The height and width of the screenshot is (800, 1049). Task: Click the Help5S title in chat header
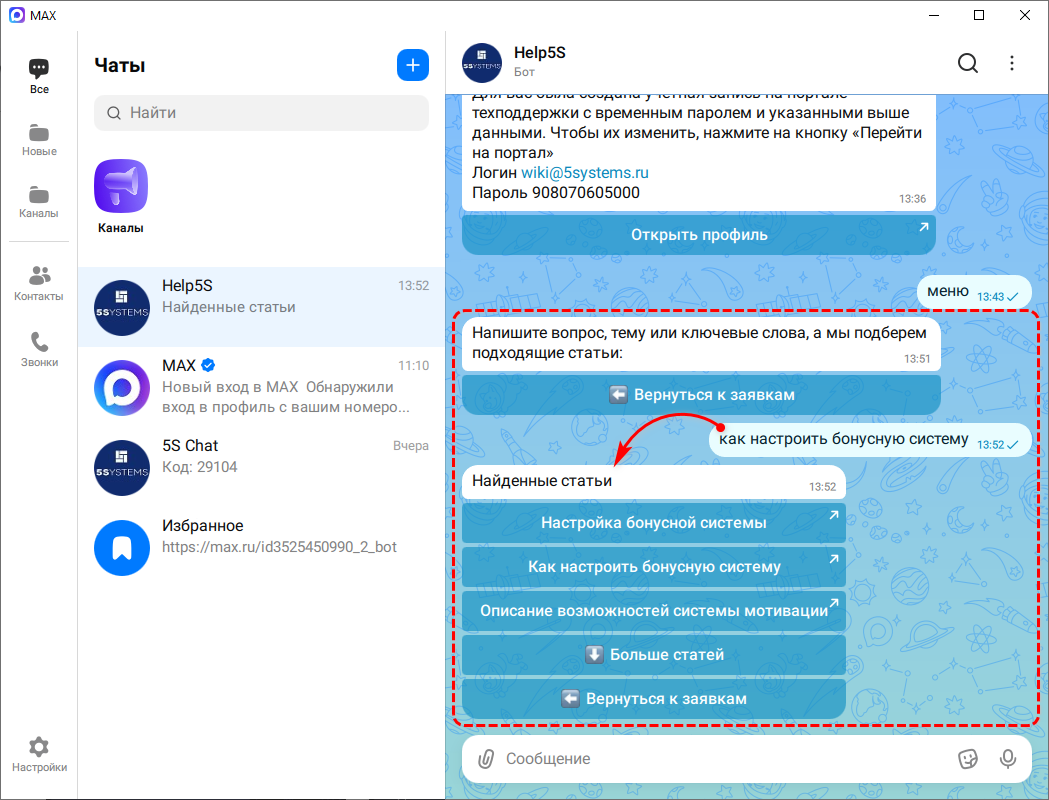(539, 53)
